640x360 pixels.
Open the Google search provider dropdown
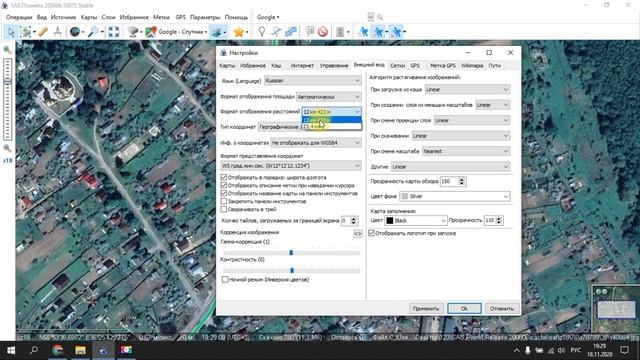pos(268,17)
